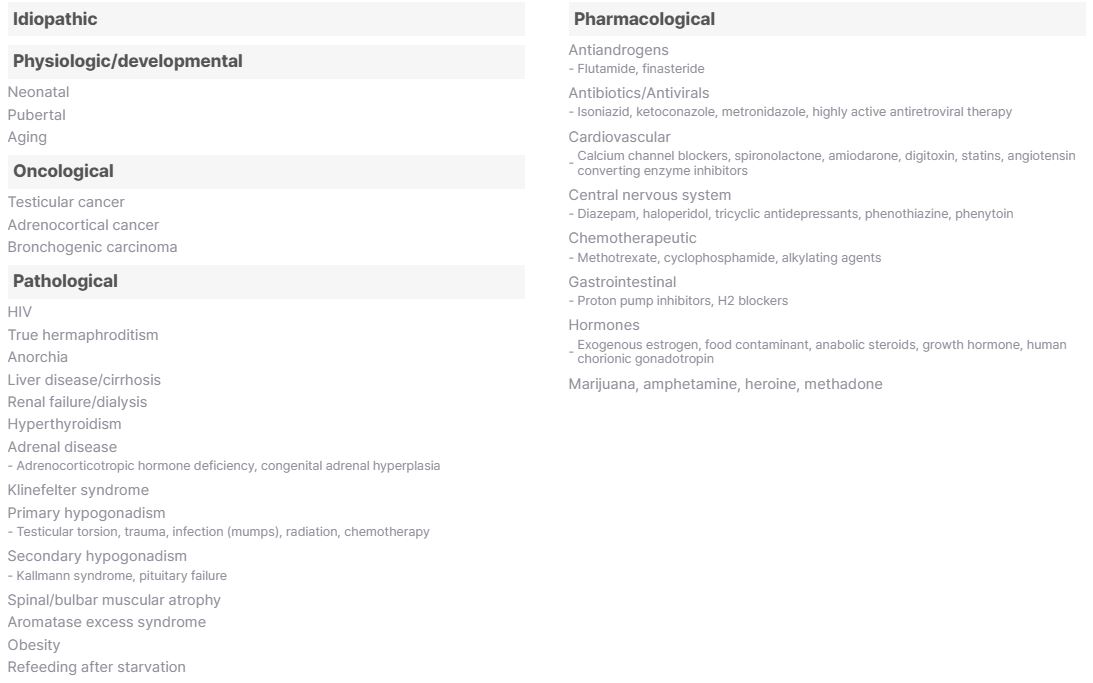Select the Primary hypogonadism entry
The image size is (1093, 683).
coord(86,513)
